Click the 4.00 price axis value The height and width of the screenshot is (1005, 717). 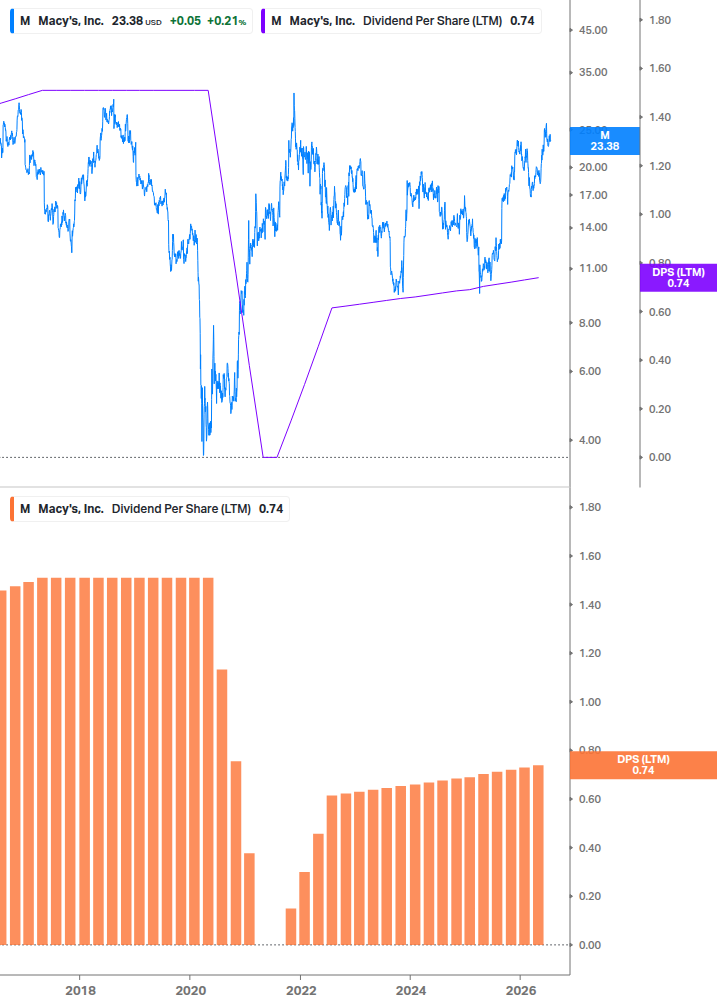[x=589, y=440]
